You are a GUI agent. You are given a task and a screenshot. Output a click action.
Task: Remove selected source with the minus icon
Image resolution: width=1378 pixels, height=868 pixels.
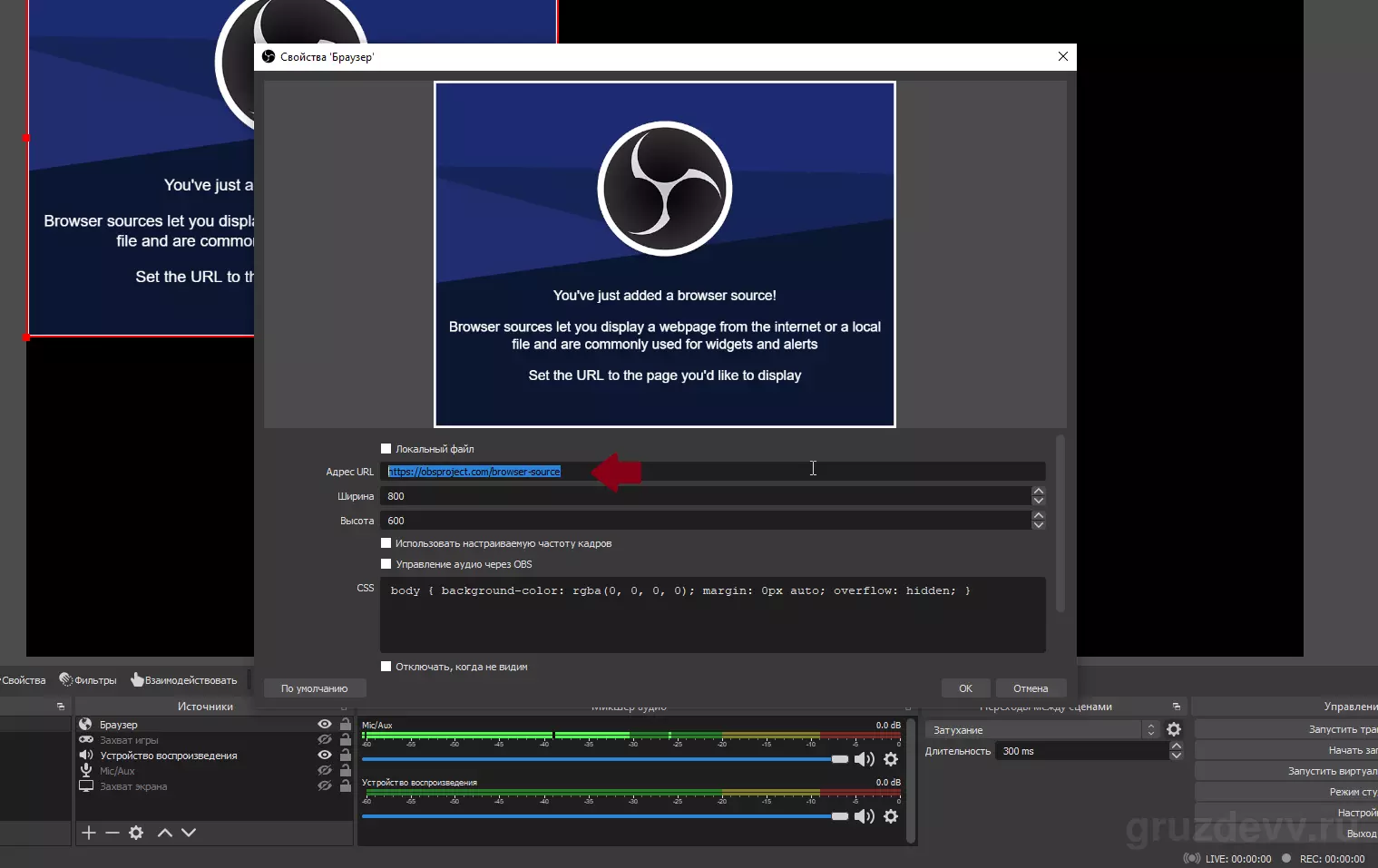coord(112,832)
